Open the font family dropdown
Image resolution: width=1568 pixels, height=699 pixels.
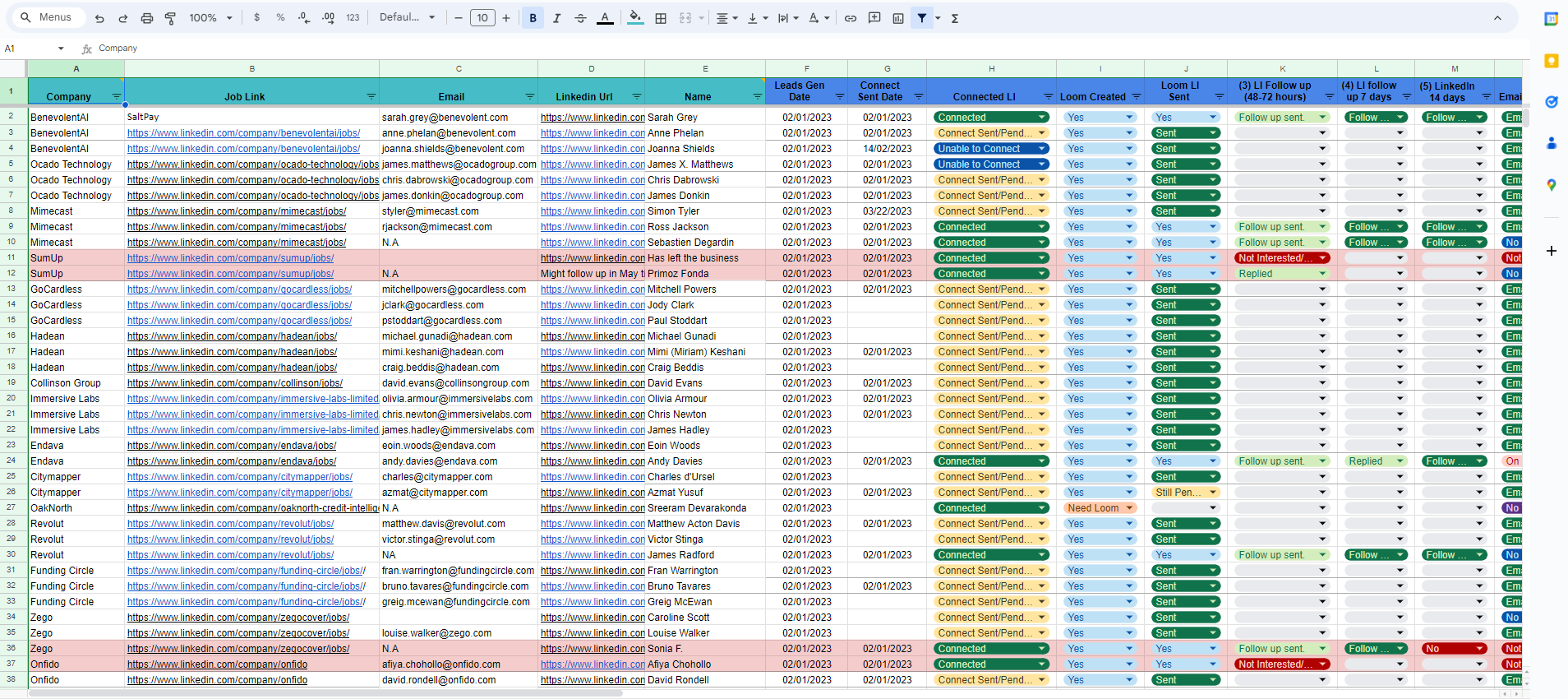pos(407,18)
